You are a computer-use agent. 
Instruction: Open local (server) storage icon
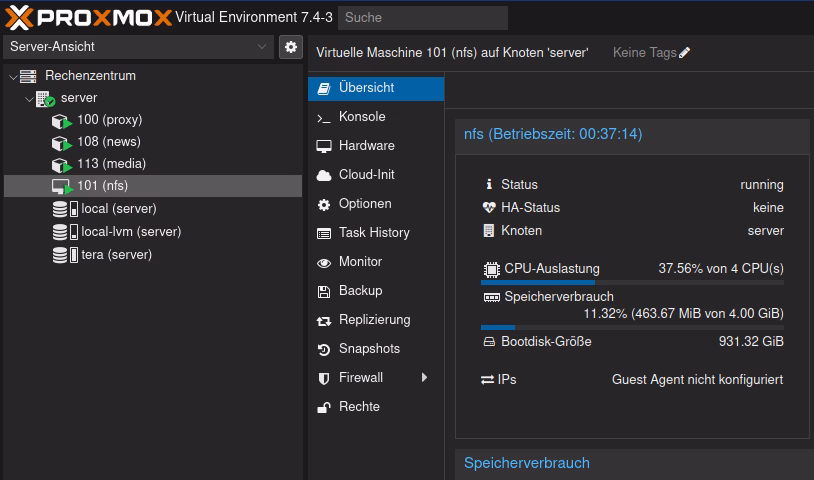[x=65, y=209]
